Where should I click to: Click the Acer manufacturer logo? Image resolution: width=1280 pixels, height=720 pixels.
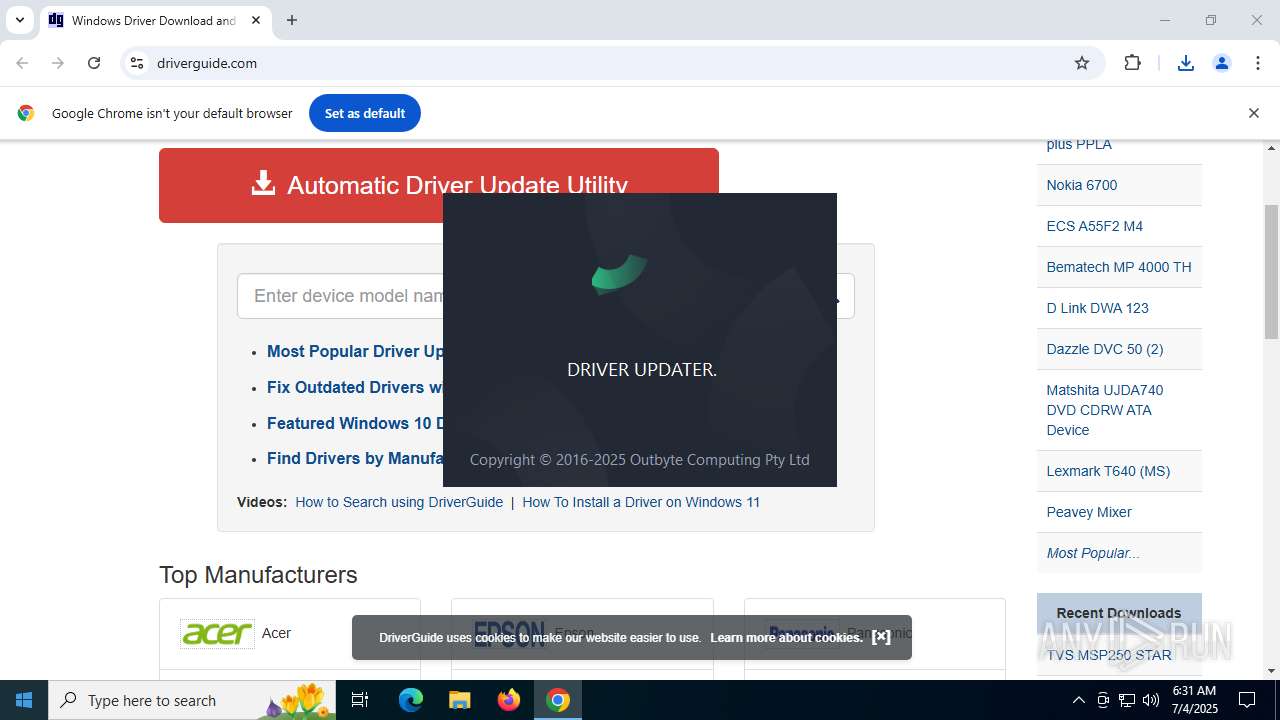click(x=217, y=633)
